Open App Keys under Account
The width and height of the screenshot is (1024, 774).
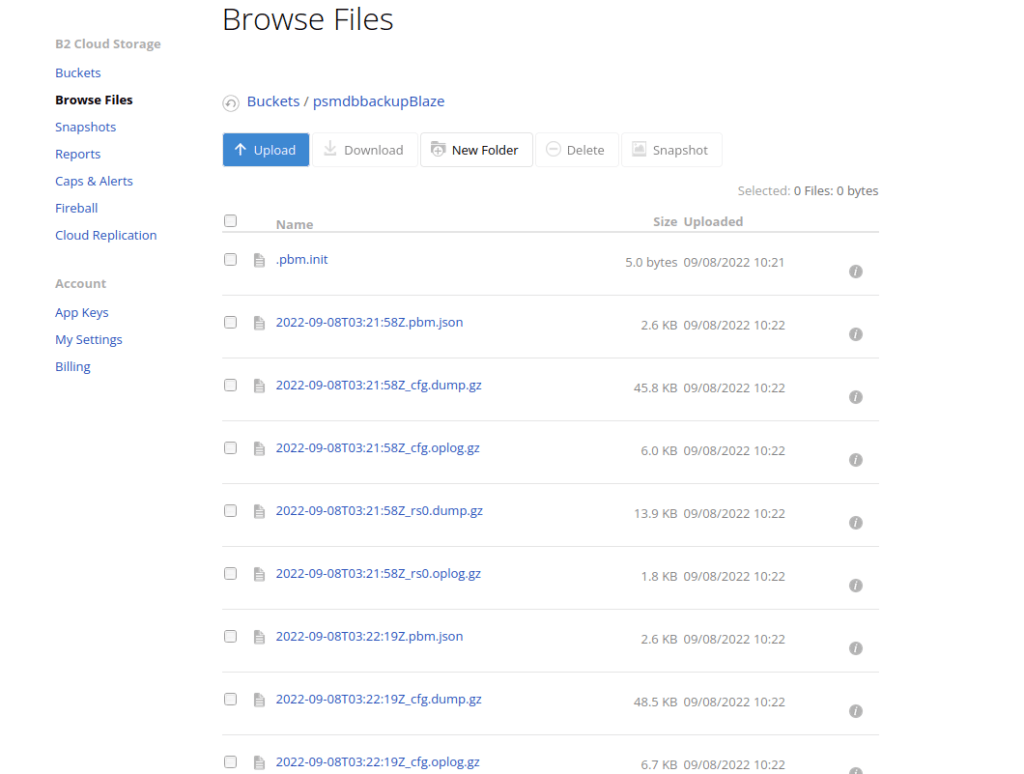(x=82, y=312)
